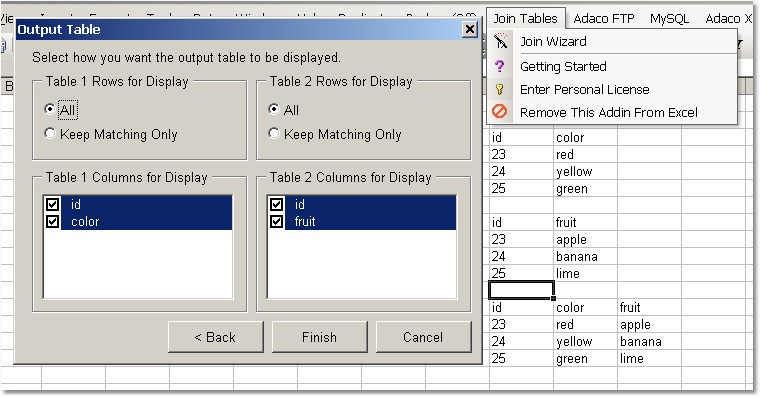Open the Adaco FTP menu

click(603, 18)
